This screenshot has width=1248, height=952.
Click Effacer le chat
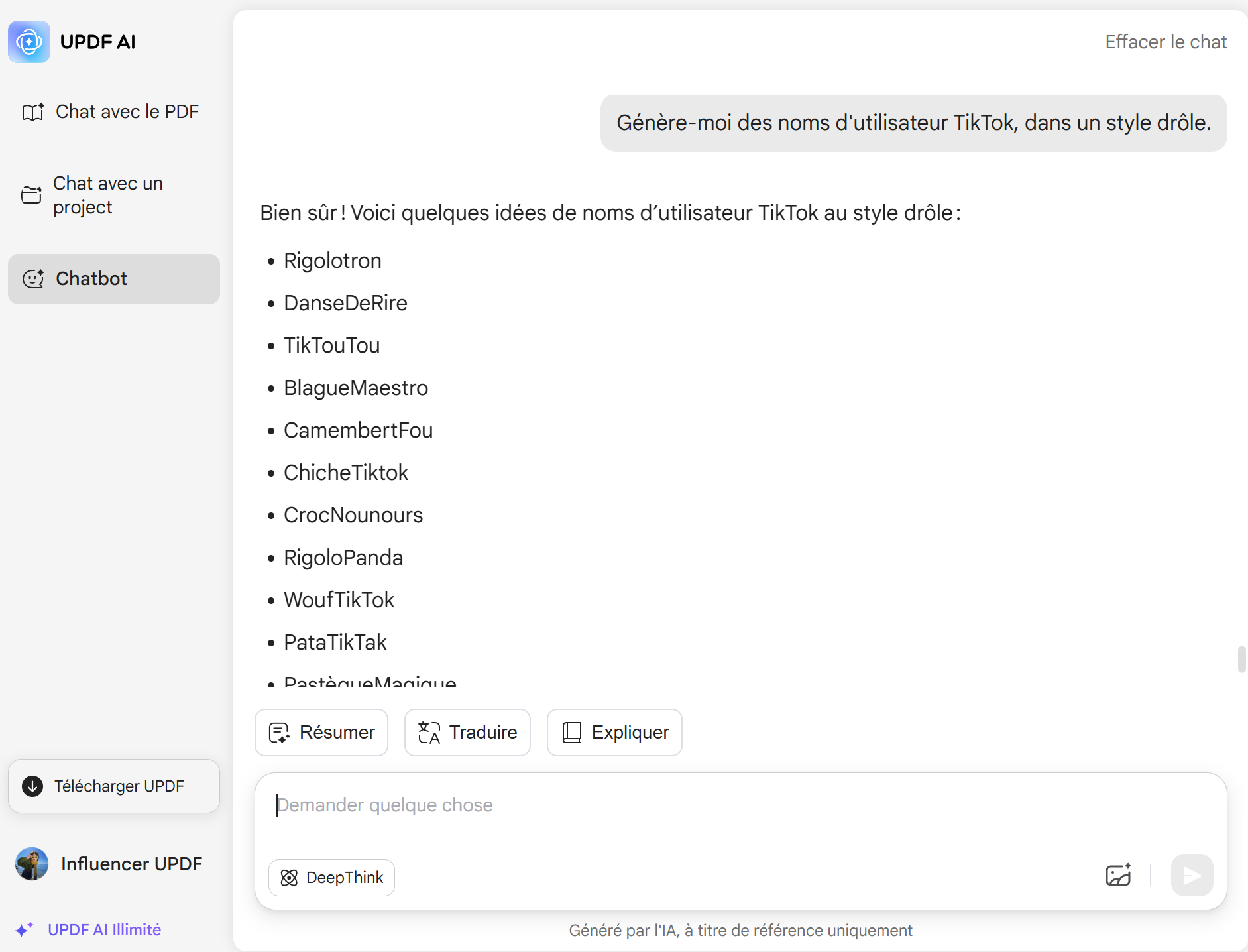[1166, 42]
